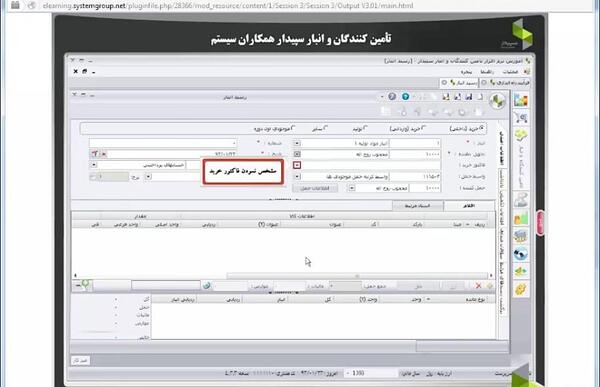Click the ردیابی انبار header in lower table
Image resolution: width=600 pixels, height=387 pixels.
pyautogui.click(x=183, y=299)
